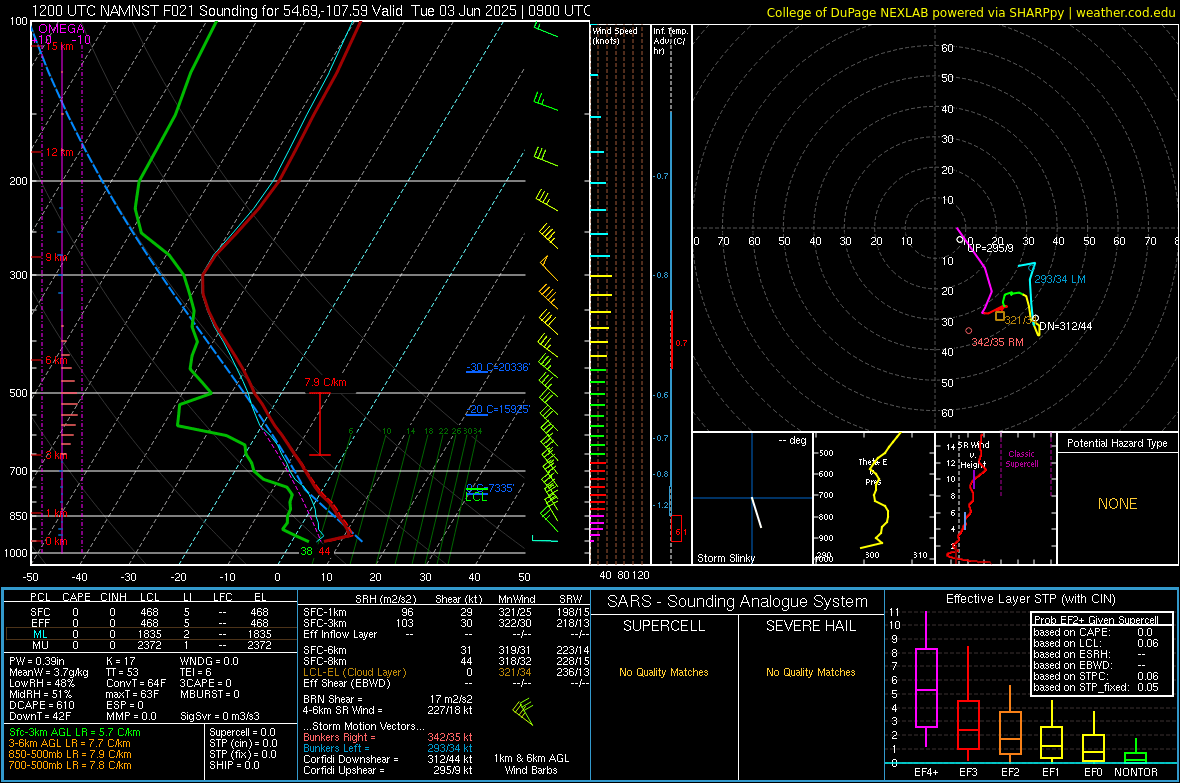Click the 'Sfc-3km AGL LR = 5.7 C/km' line
The width and height of the screenshot is (1180, 783).
coord(75,732)
